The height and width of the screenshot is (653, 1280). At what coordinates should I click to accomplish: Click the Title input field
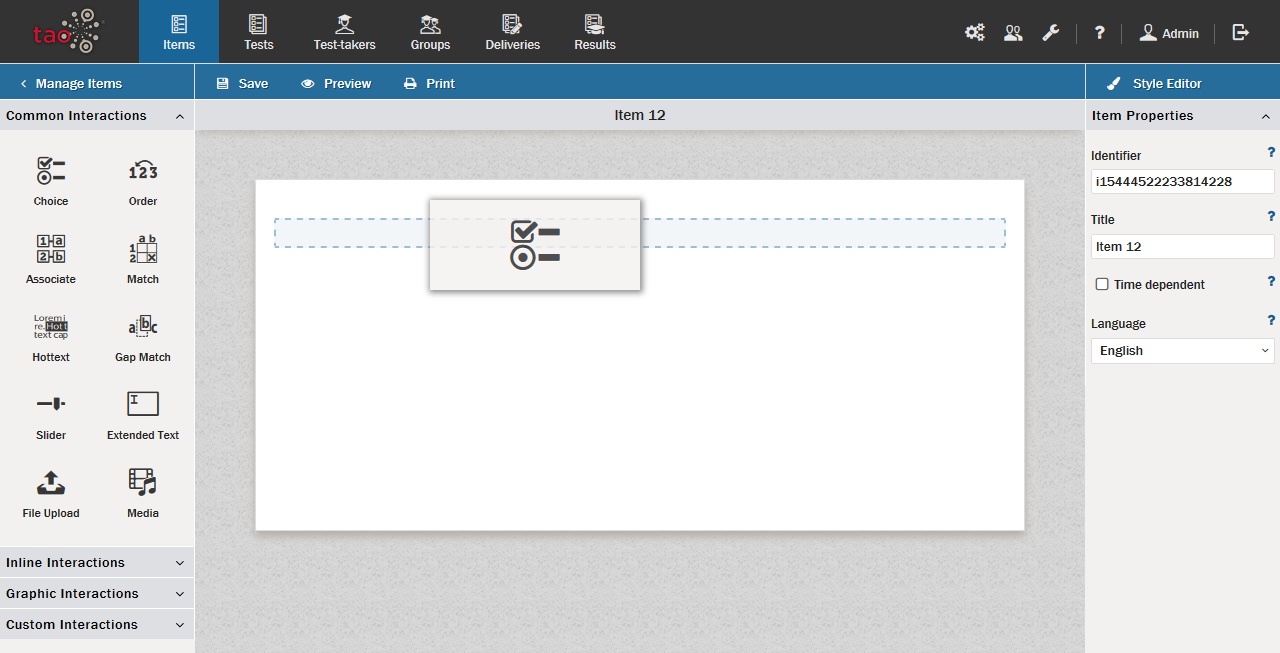point(1182,247)
